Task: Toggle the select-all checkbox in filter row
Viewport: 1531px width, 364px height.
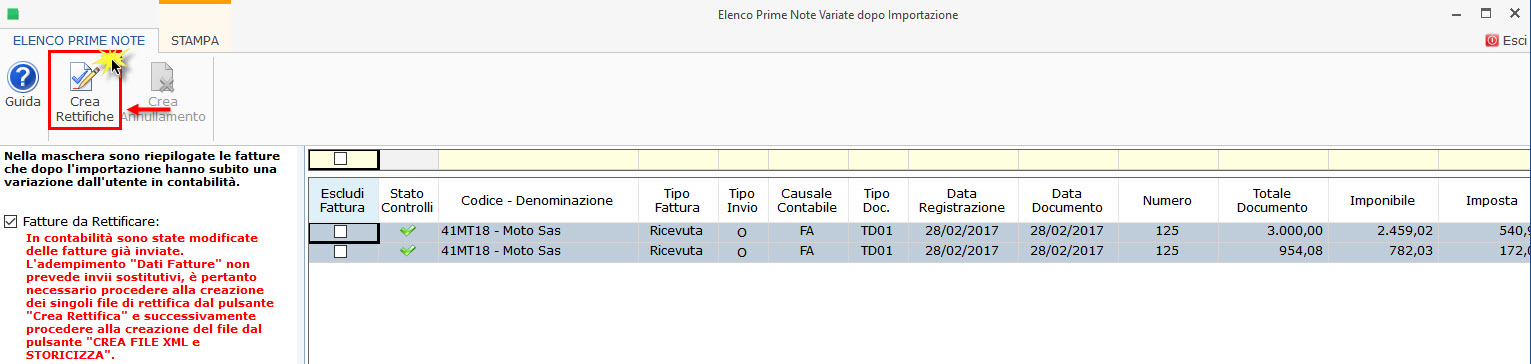Action: (341, 159)
